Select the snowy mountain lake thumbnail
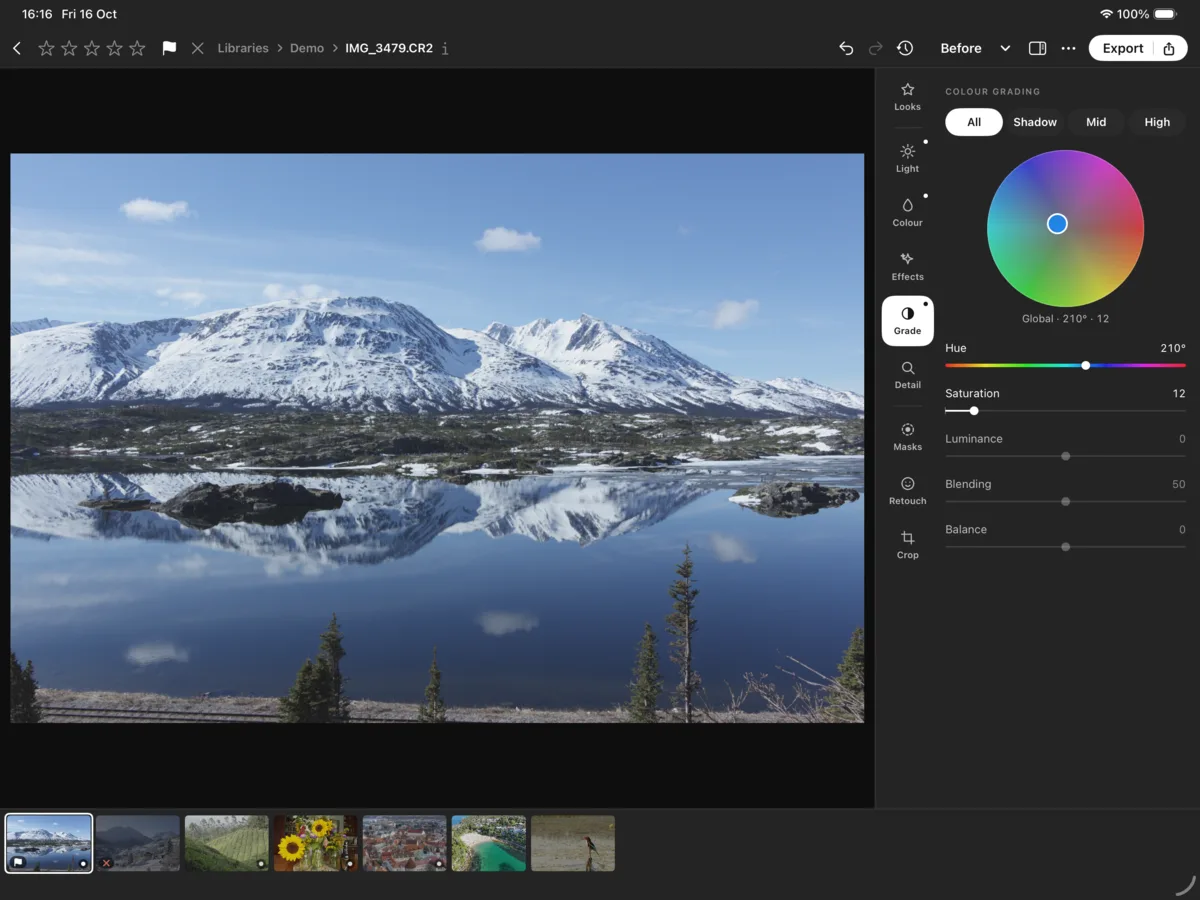This screenshot has height=900, width=1200. coord(49,843)
